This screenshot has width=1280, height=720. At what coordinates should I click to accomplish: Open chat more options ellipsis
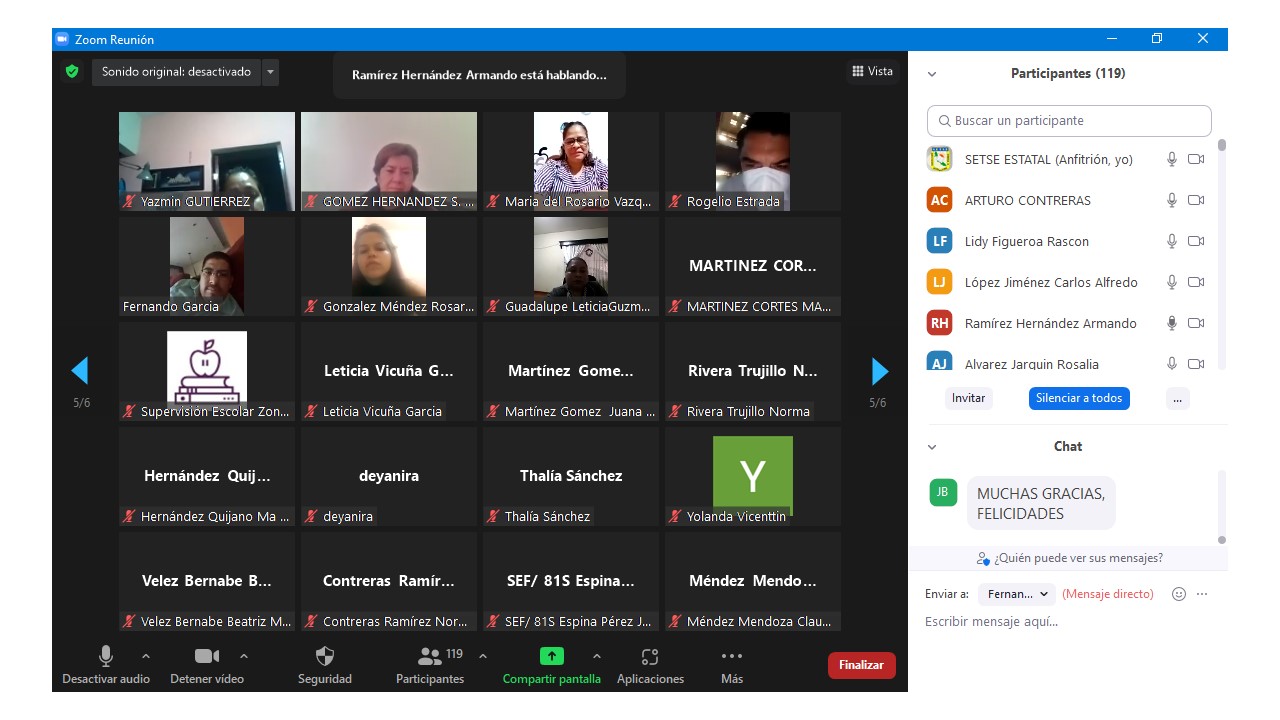click(x=1202, y=594)
